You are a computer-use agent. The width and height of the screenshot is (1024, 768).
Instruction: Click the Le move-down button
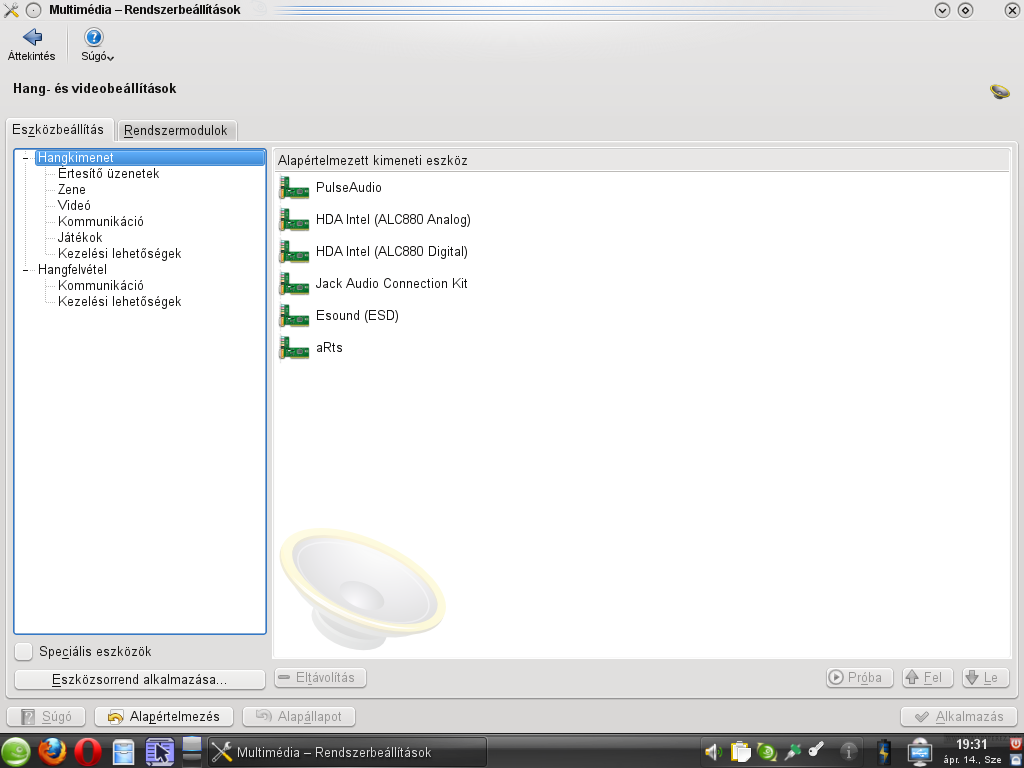point(985,677)
